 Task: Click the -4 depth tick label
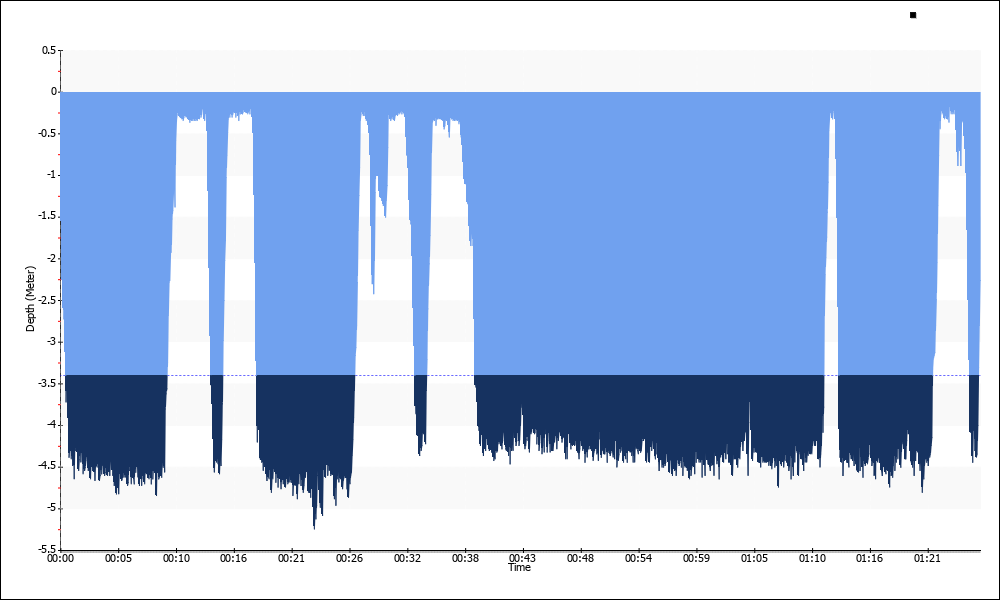[x=52, y=425]
